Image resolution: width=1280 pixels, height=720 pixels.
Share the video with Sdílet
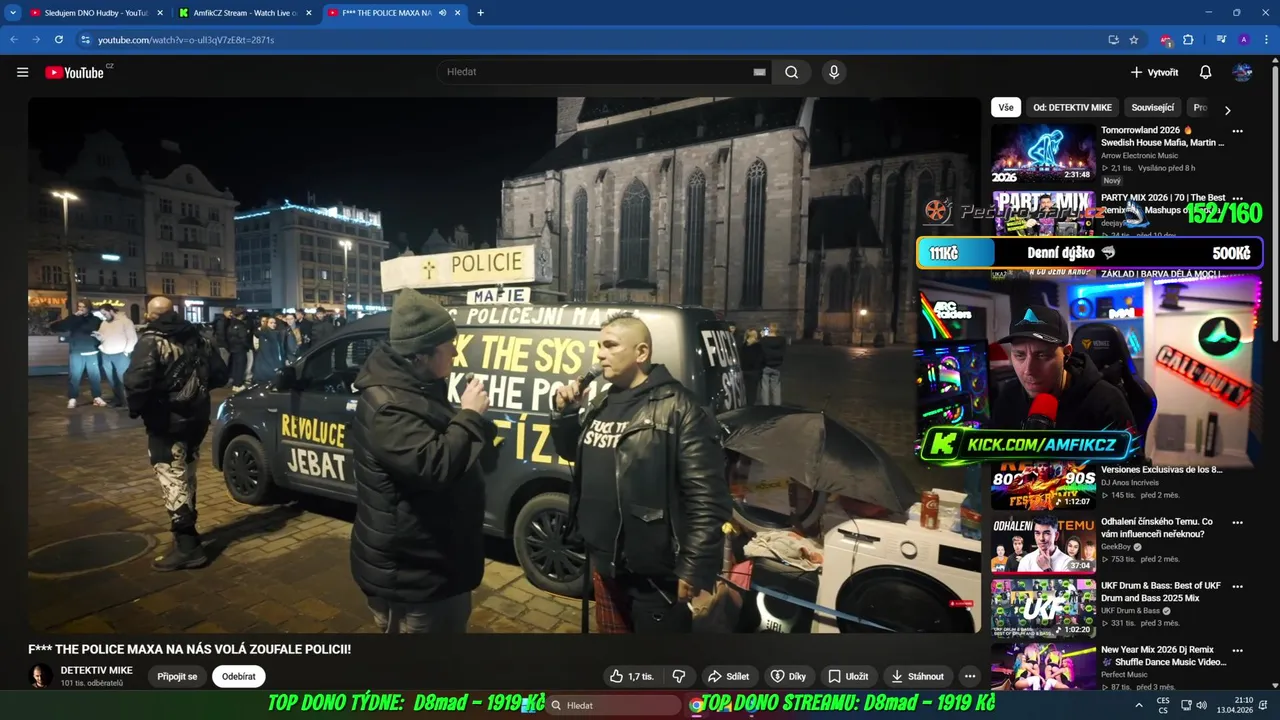coord(728,676)
